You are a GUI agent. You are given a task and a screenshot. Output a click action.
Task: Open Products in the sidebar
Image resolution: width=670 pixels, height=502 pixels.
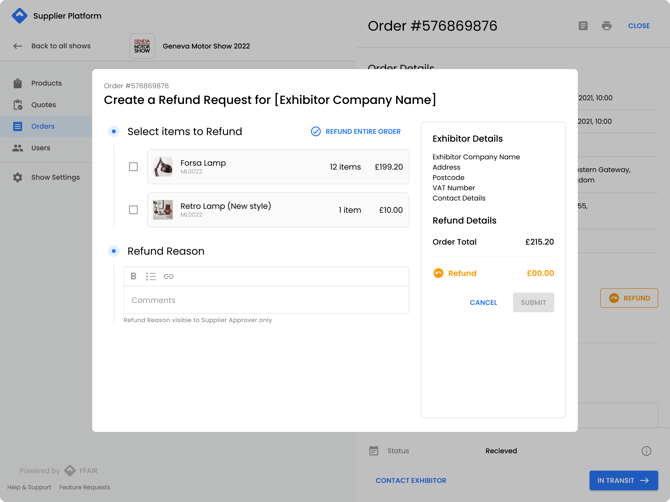[46, 83]
